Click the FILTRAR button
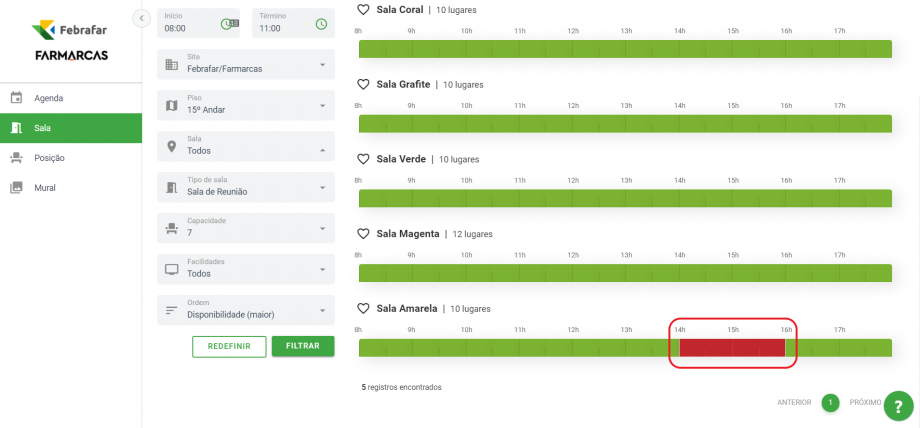The image size is (920, 428). [x=303, y=346]
